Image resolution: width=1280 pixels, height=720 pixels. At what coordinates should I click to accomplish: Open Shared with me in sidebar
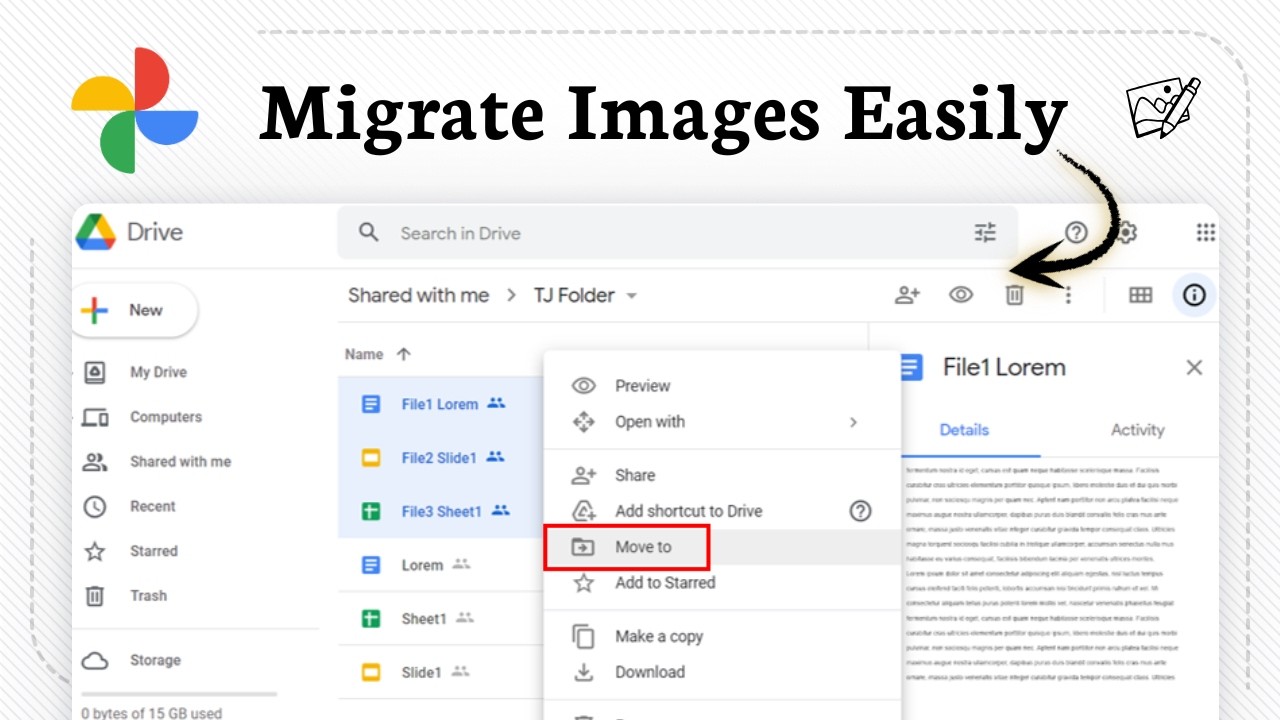(180, 462)
